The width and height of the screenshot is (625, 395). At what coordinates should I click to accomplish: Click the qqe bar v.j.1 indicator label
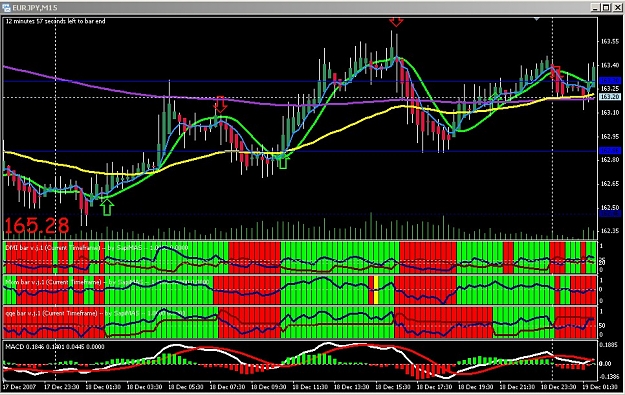95,313
